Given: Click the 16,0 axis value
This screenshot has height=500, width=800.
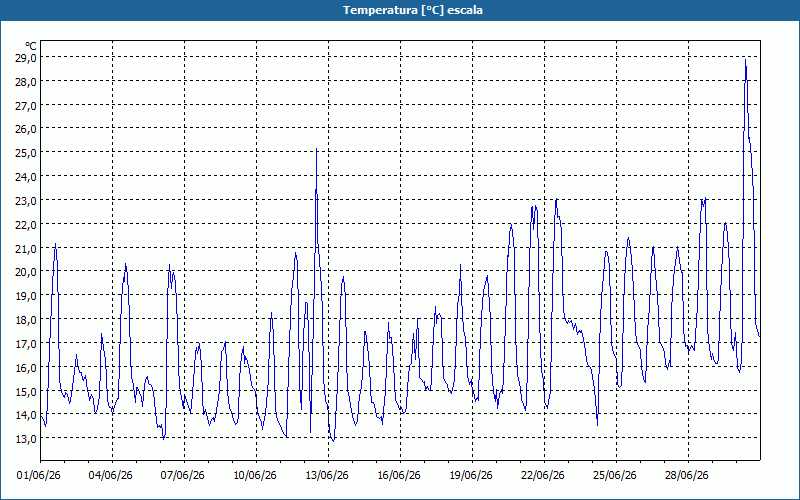Looking at the screenshot, I should 26,367.
